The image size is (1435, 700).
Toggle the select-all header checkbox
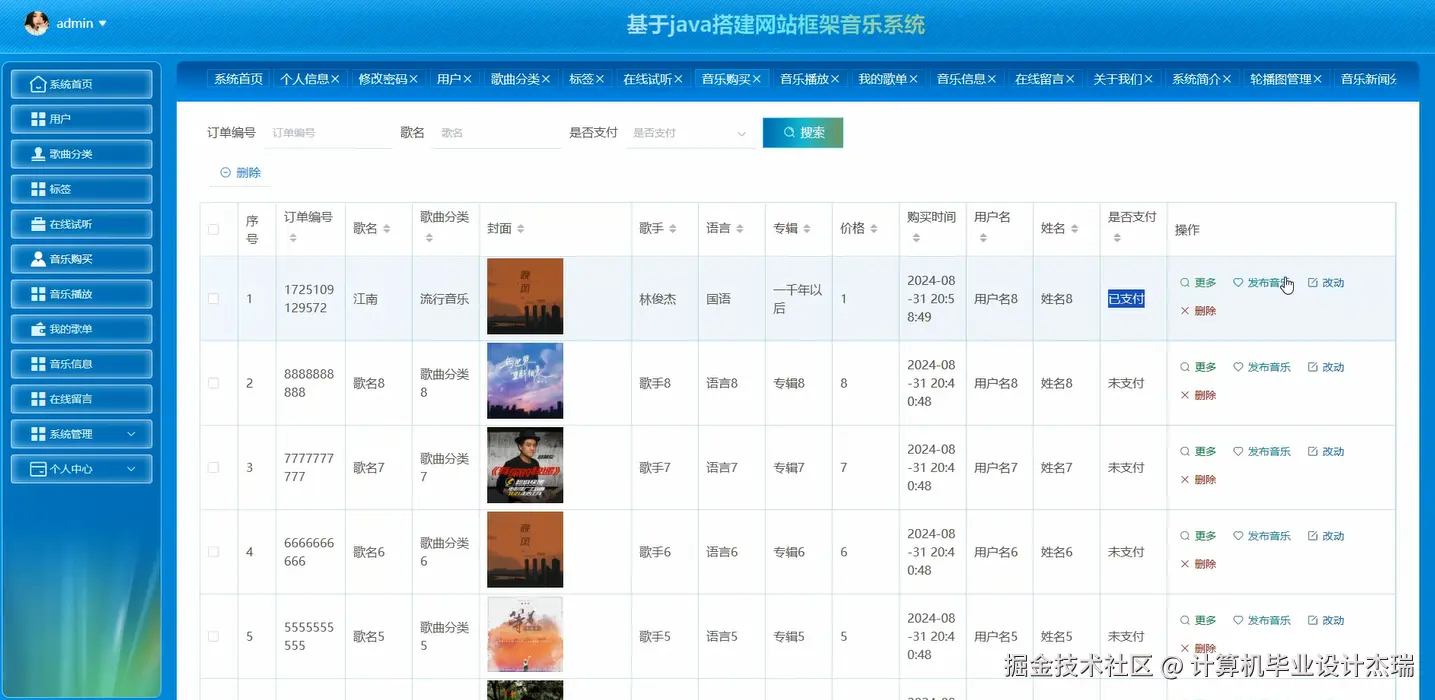213,229
